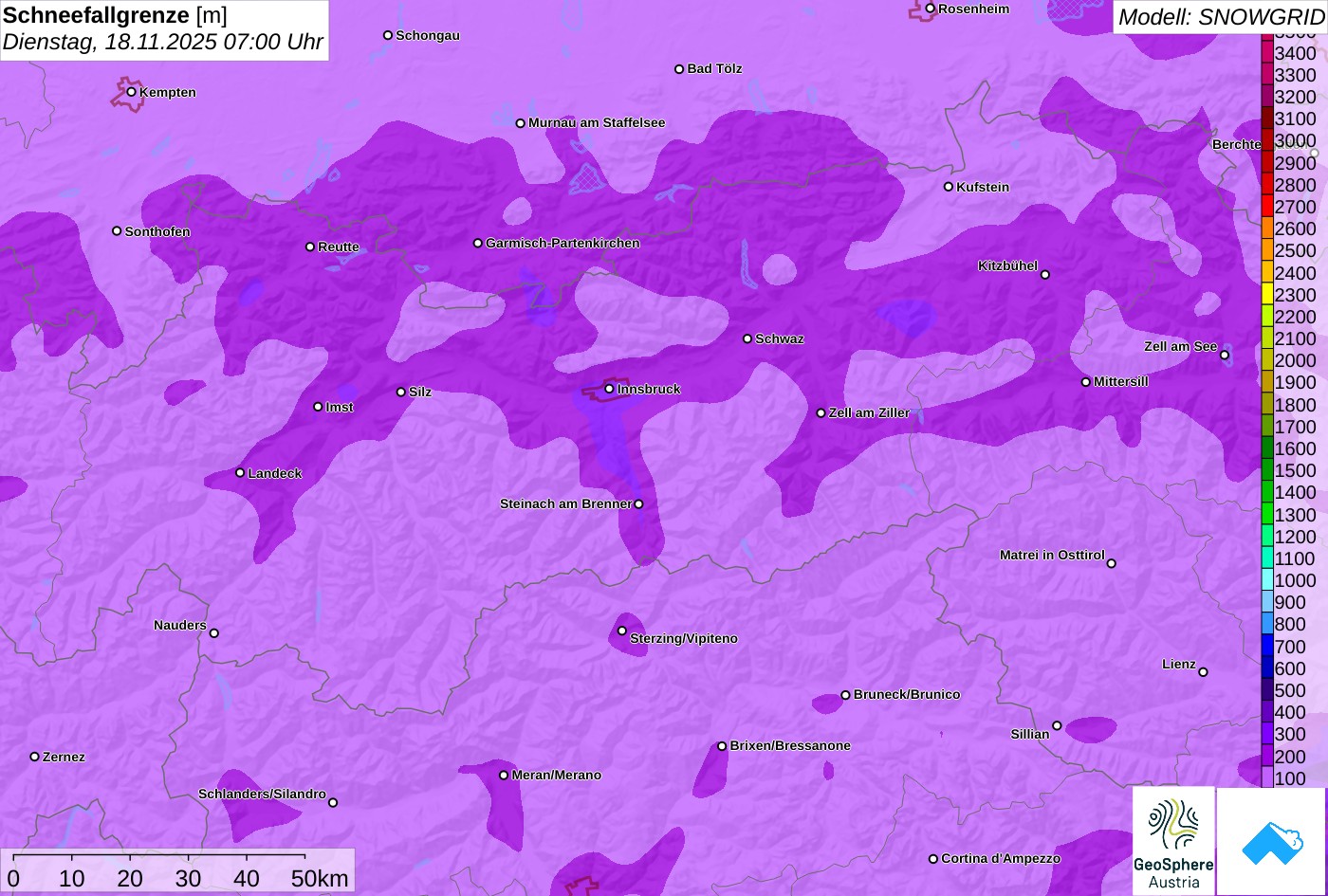Click the 'Sillian' town label
The height and width of the screenshot is (896, 1328).
tap(1030, 735)
